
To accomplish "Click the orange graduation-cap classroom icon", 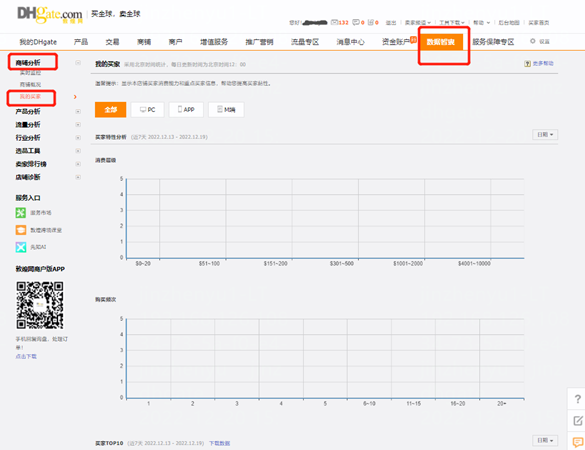I will click(21, 230).
